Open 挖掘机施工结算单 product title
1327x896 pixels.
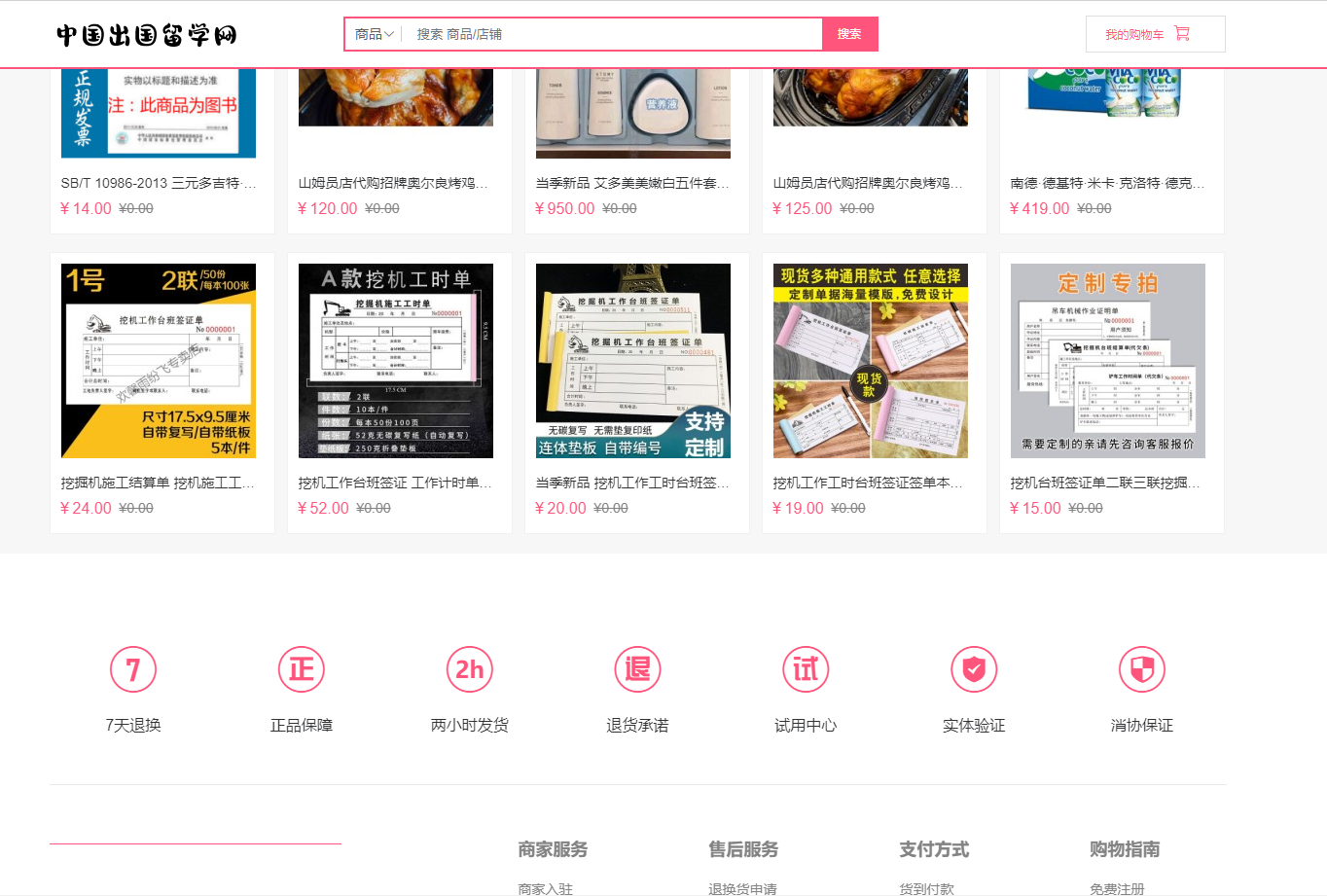point(158,483)
